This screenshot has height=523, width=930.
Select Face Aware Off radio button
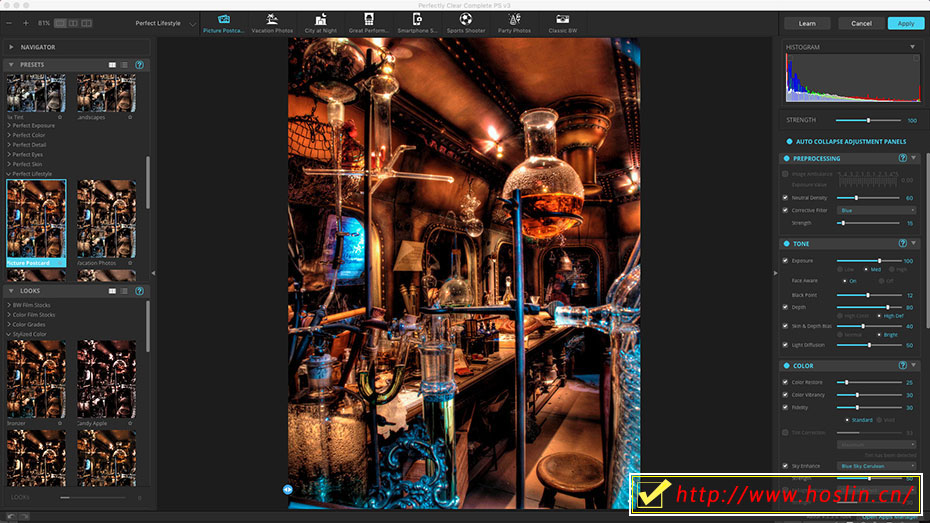(881, 281)
